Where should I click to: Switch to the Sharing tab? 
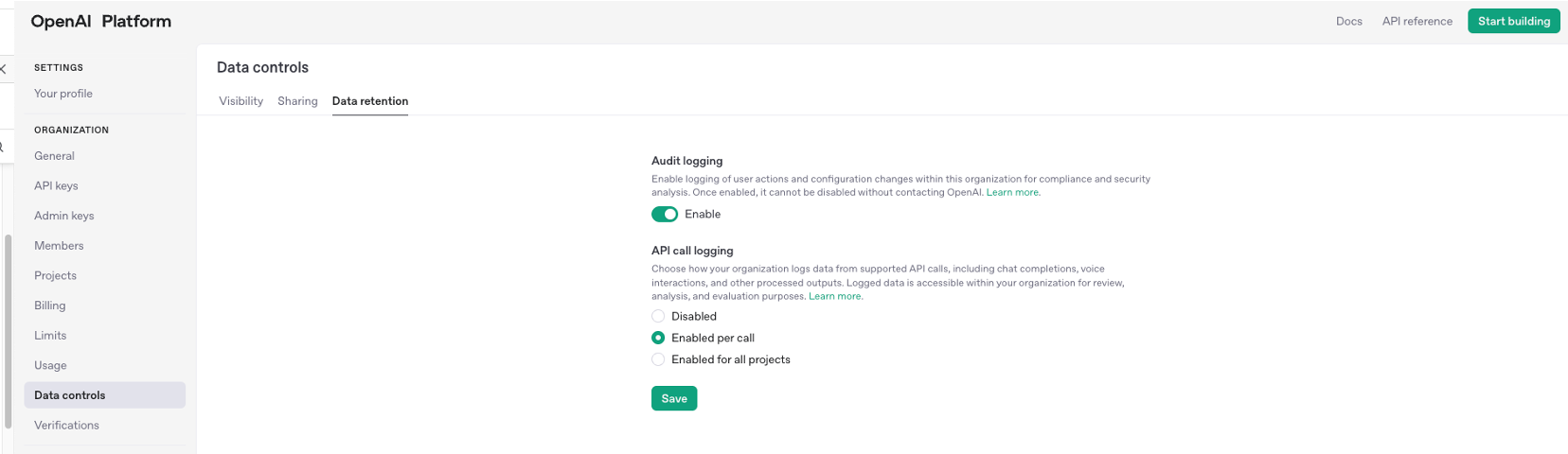[297, 101]
